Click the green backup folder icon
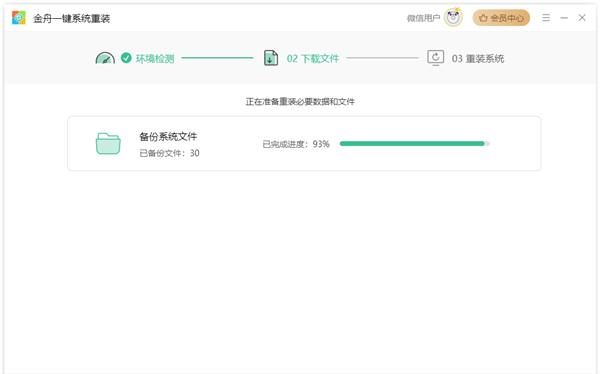Image resolution: width=600 pixels, height=374 pixels. (108, 144)
